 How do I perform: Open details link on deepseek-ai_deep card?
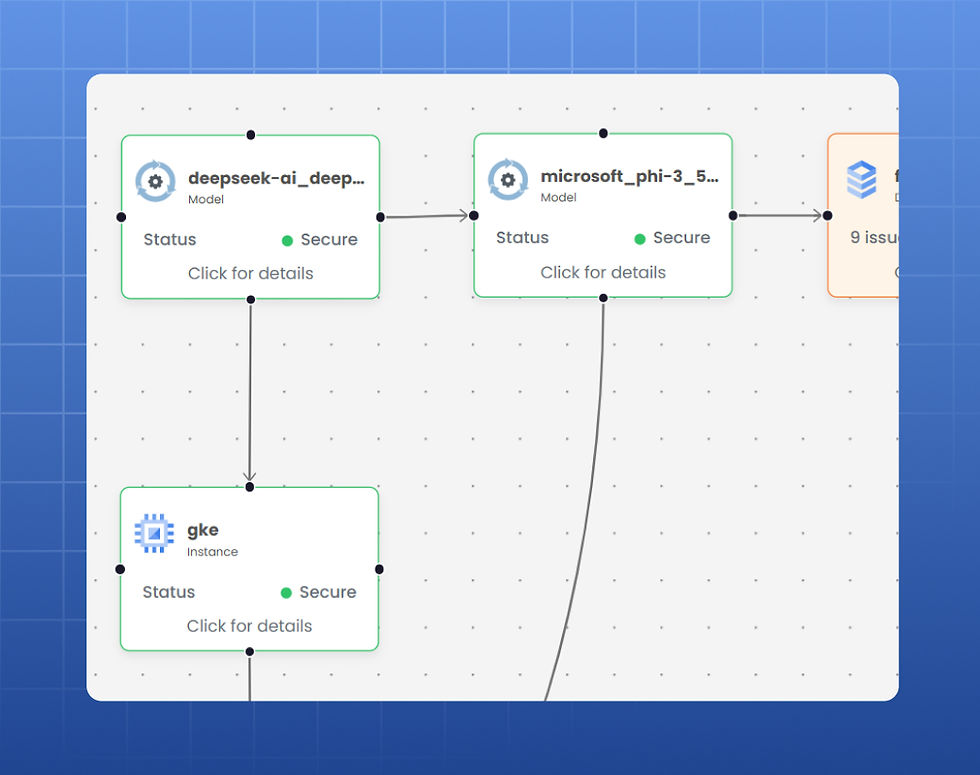(x=251, y=273)
